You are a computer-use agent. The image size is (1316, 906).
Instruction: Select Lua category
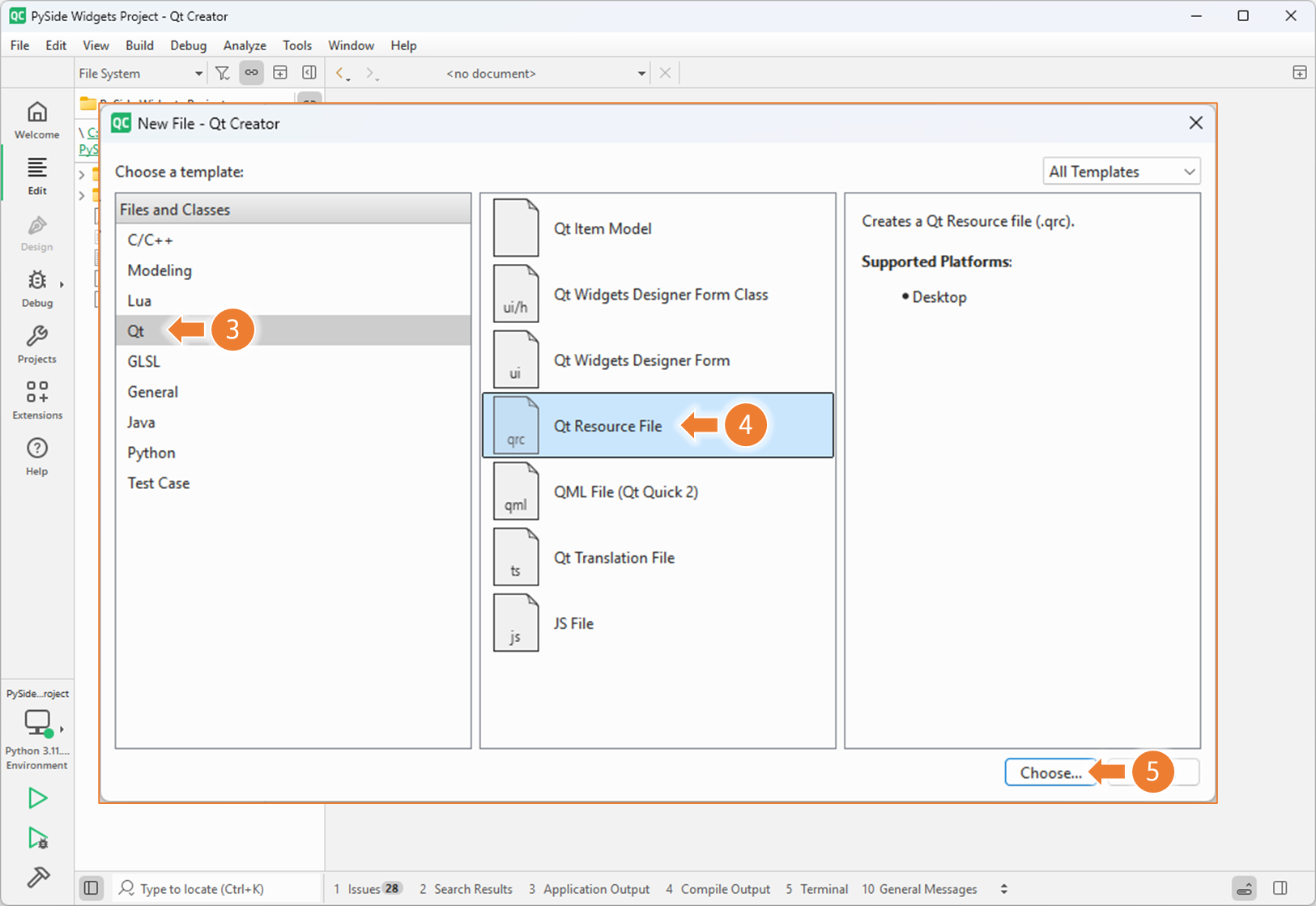(293, 300)
